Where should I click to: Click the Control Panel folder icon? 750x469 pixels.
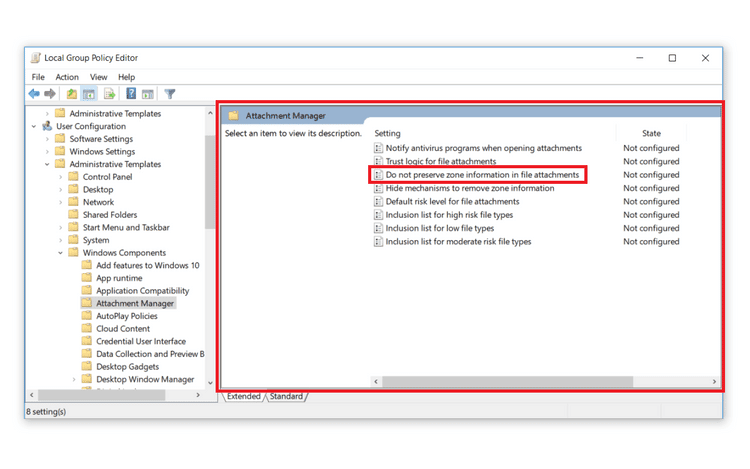pyautogui.click(x=73, y=176)
